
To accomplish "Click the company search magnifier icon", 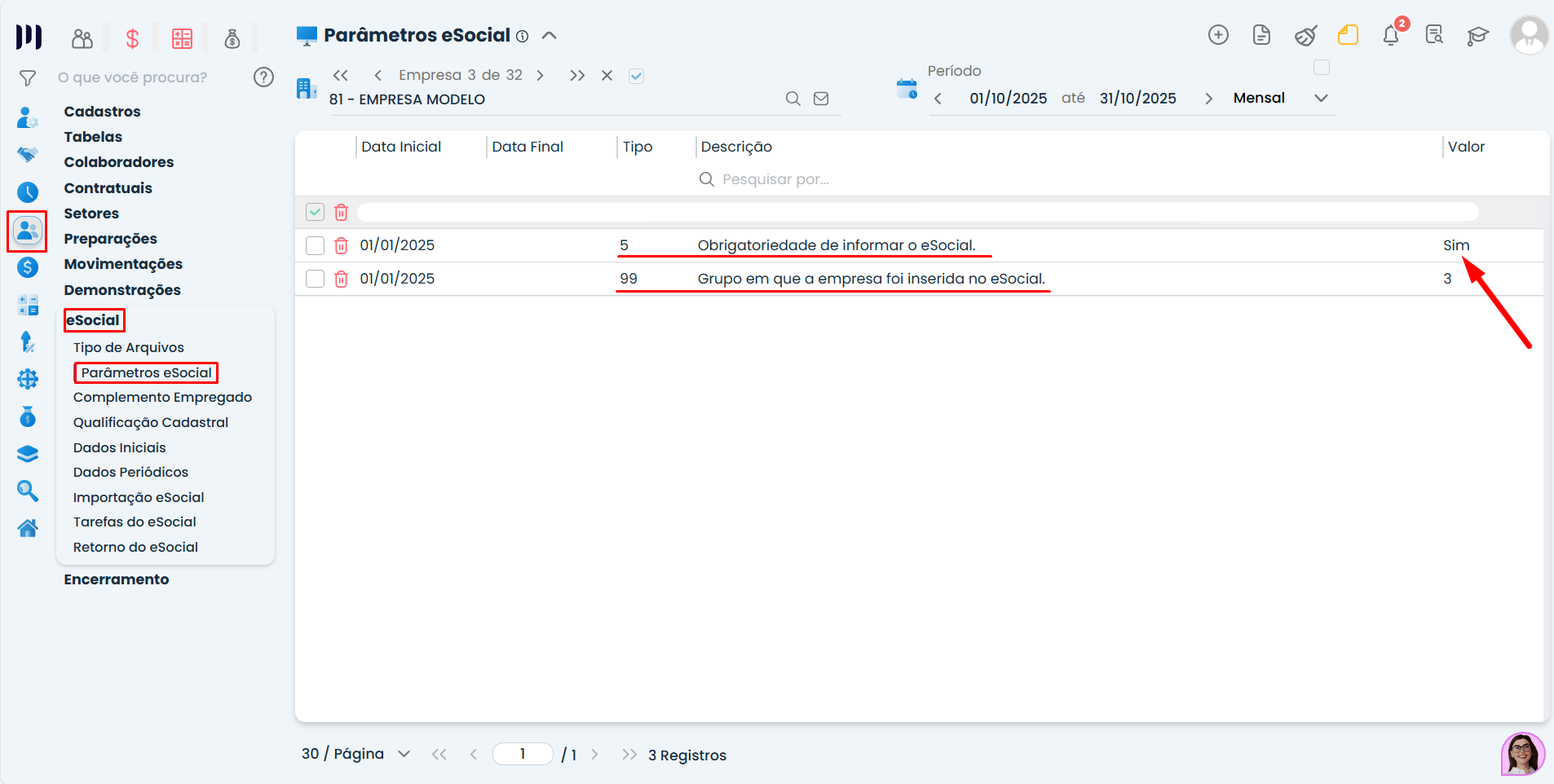I will (x=792, y=99).
